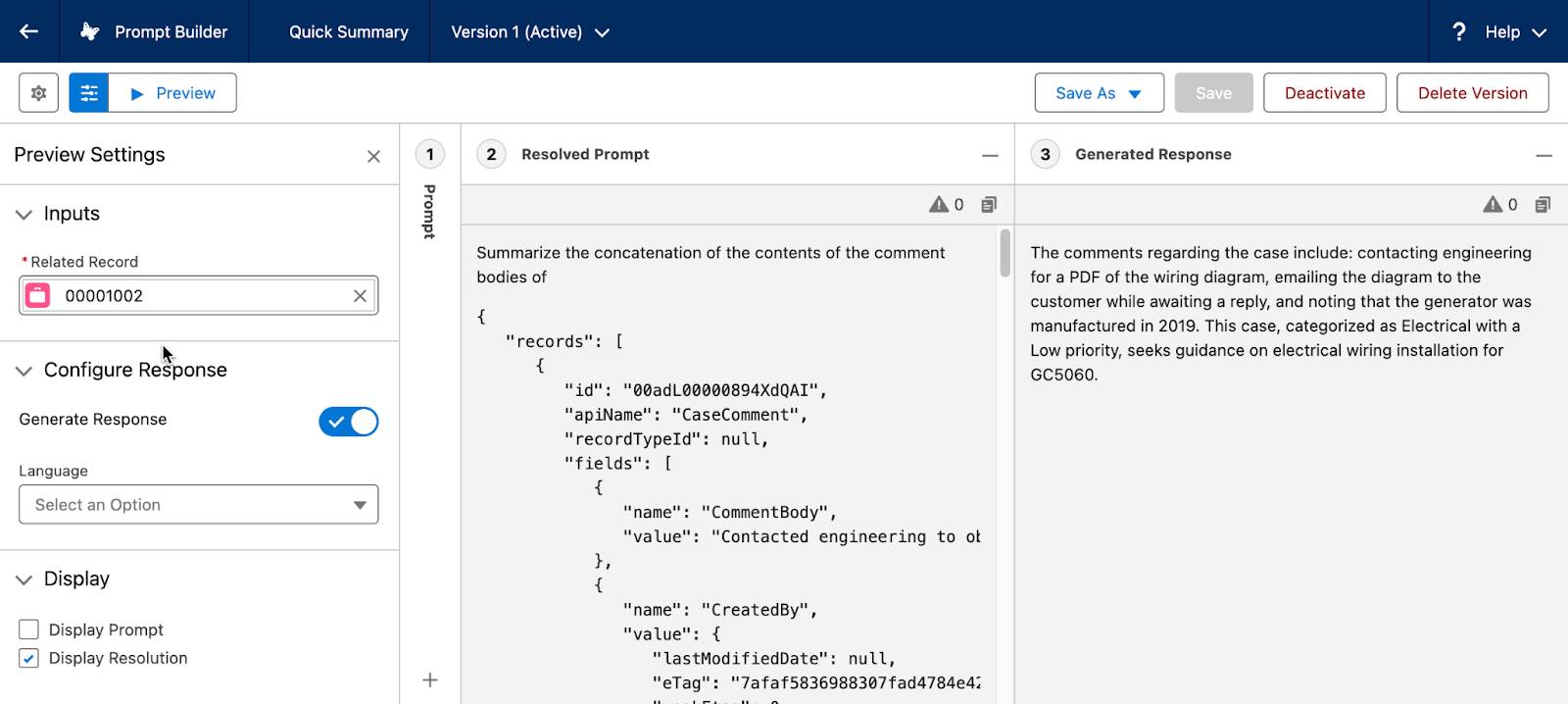The image size is (1568, 704).
Task: Click the plus icon below Prompt column
Action: click(x=429, y=679)
